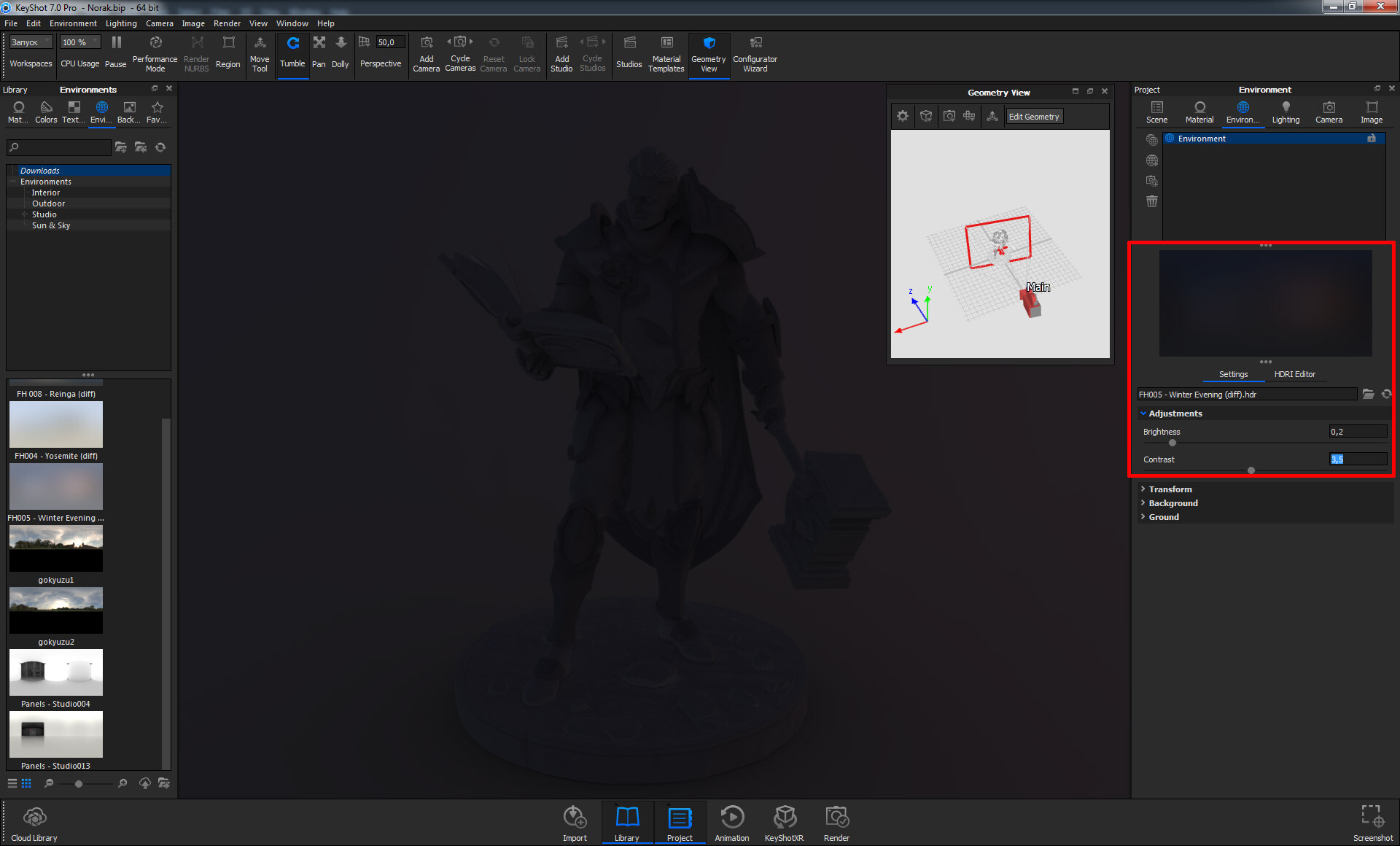The image size is (1400, 846).
Task: Launch the Configurator Wizard
Action: pyautogui.click(x=755, y=54)
